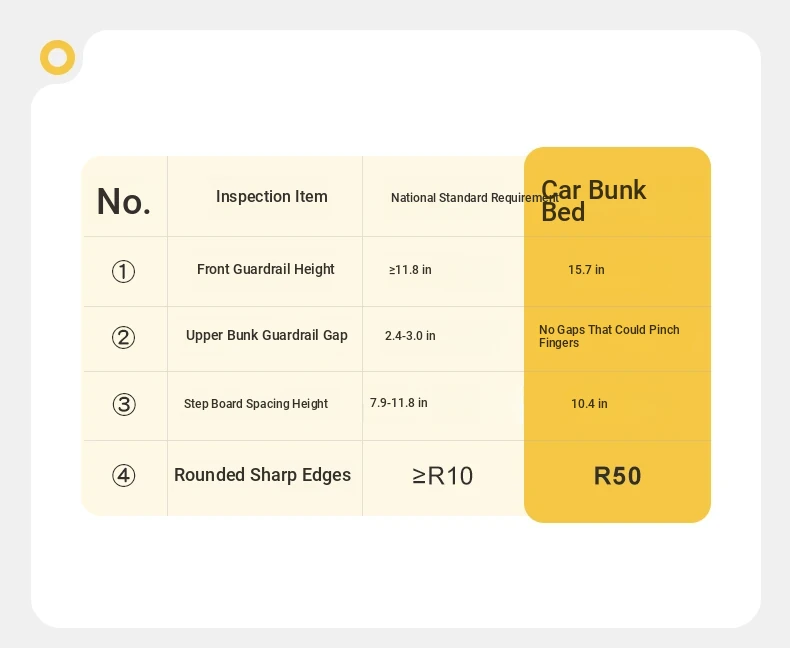Image resolution: width=790 pixels, height=648 pixels.
Task: Click the circled number 4 icon
Action: tap(123, 476)
